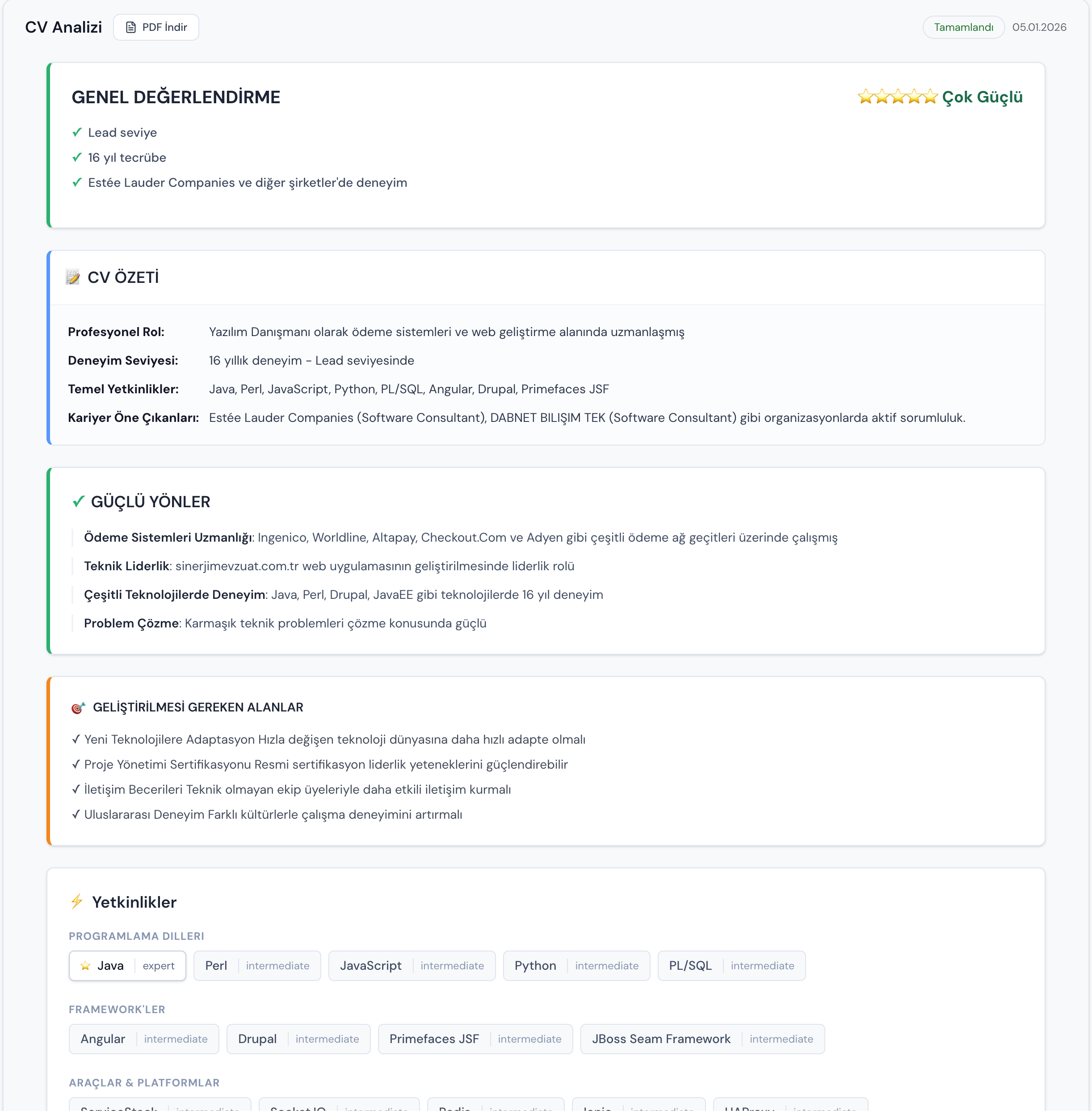The image size is (1092, 1111).
Task: Click the Drupal framework chip
Action: pyautogui.click(x=298, y=1039)
